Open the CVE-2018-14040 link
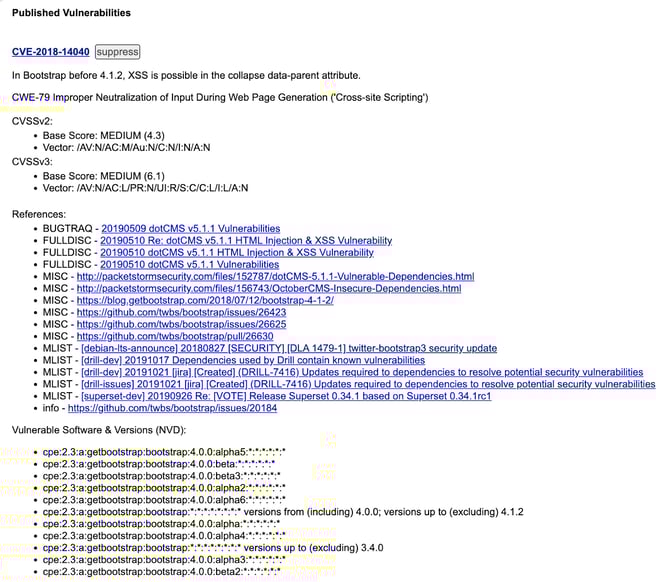This screenshot has height=582, width=664. coord(50,52)
